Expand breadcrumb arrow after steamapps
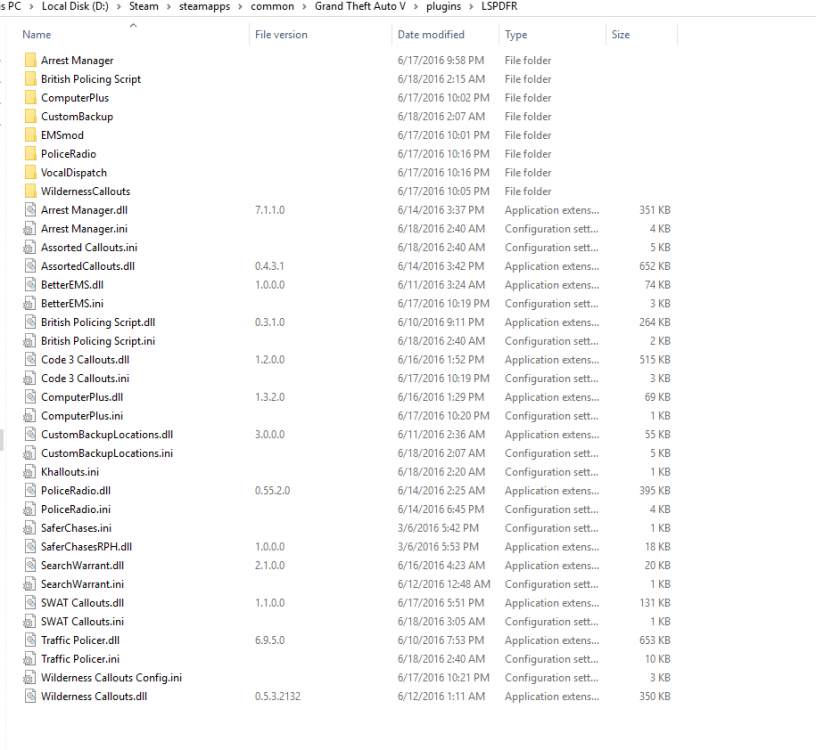 (240, 7)
